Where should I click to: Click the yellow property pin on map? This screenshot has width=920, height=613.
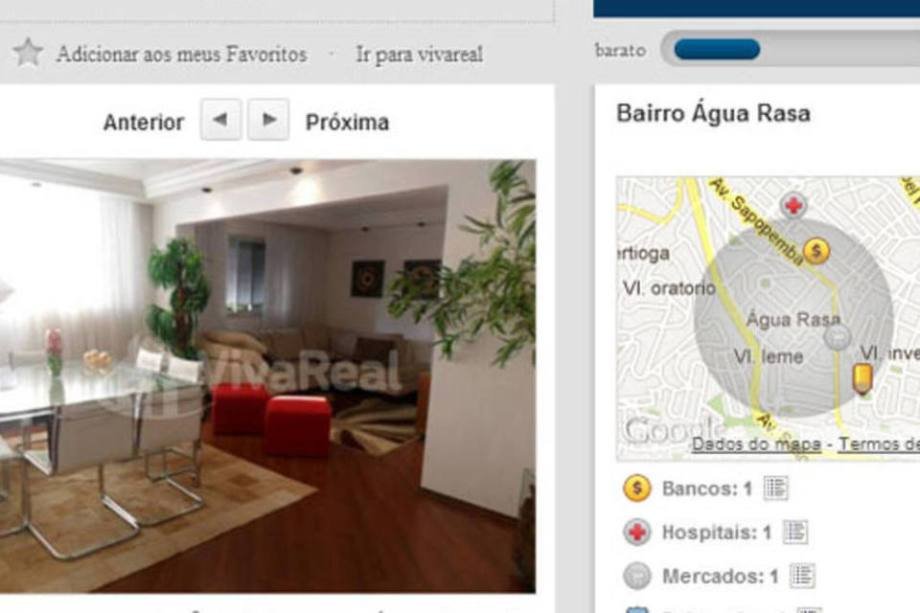point(862,379)
